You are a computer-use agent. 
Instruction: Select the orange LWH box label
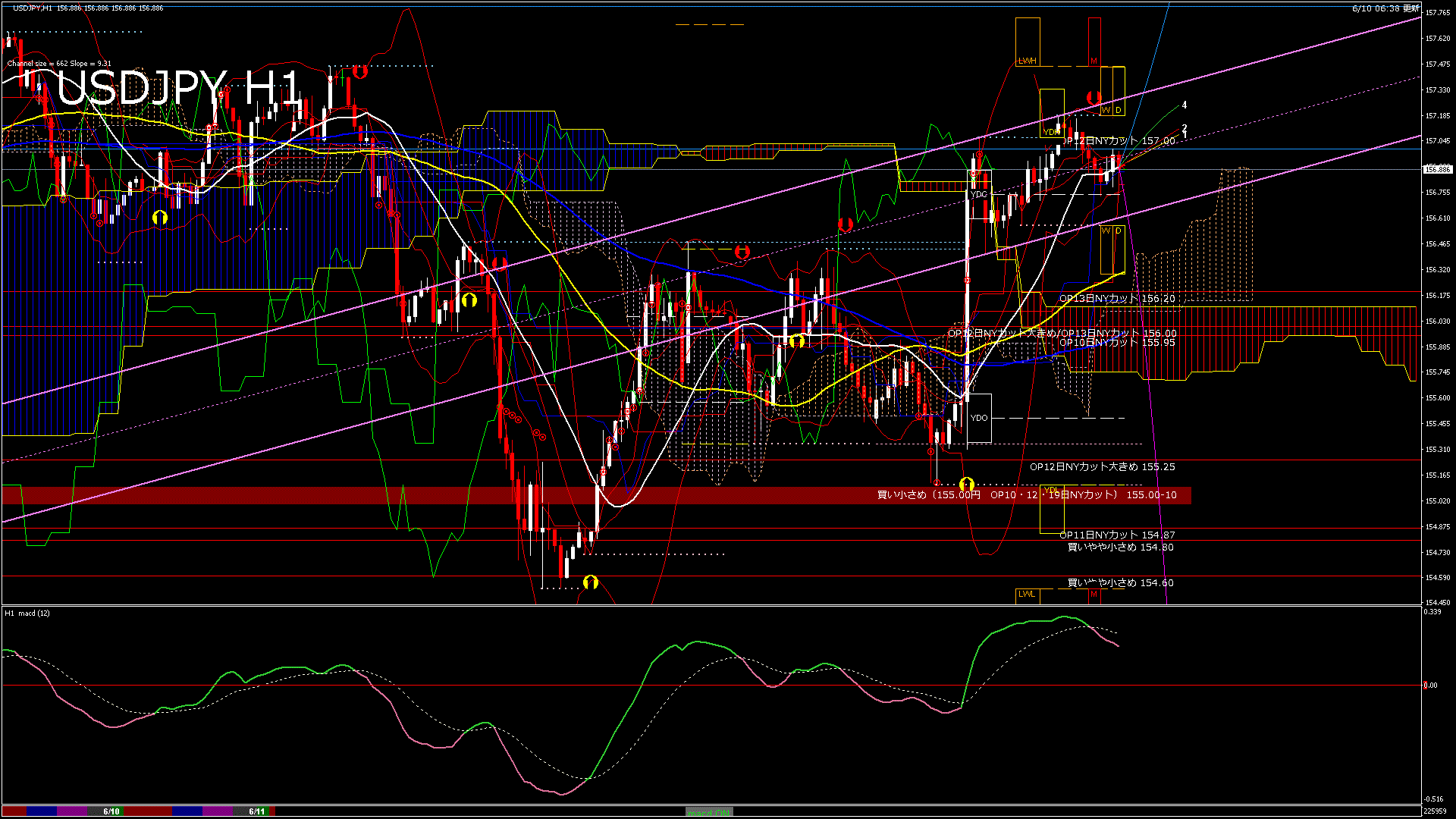[x=1027, y=61]
